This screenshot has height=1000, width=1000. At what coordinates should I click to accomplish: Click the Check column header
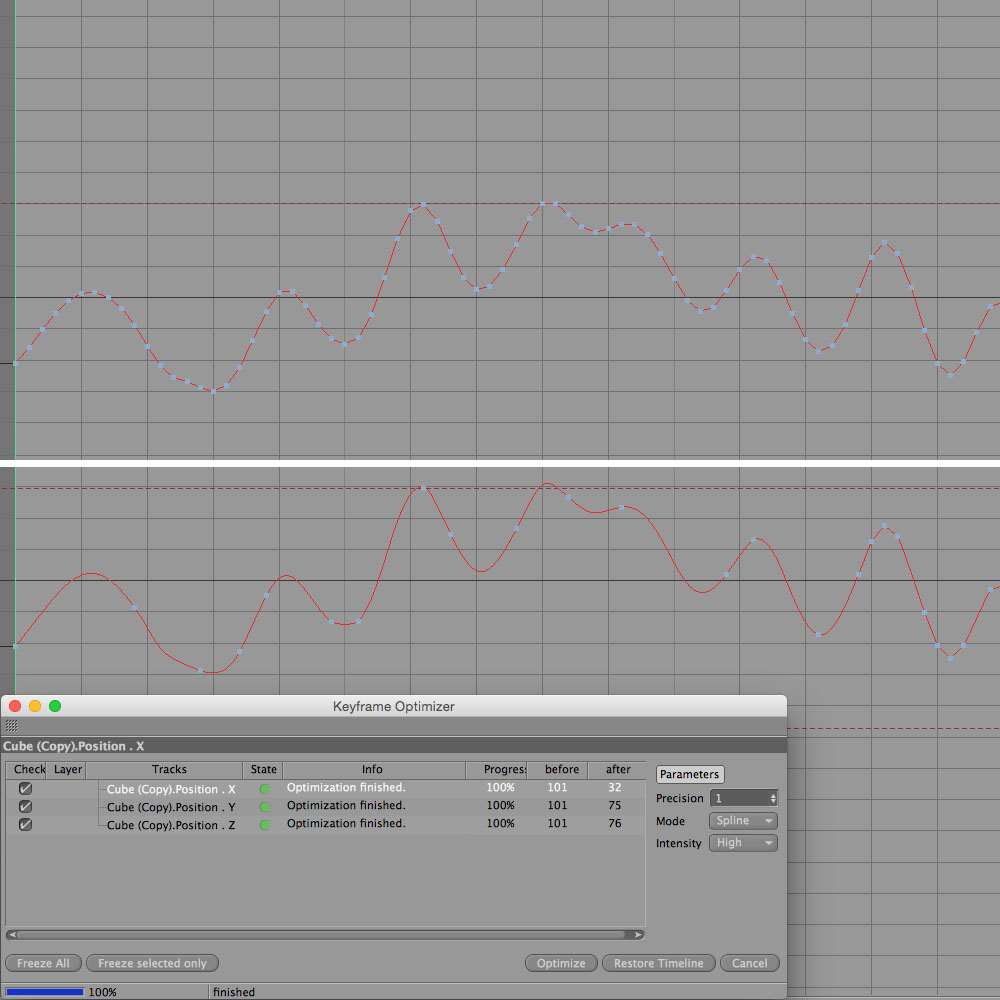[x=26, y=770]
